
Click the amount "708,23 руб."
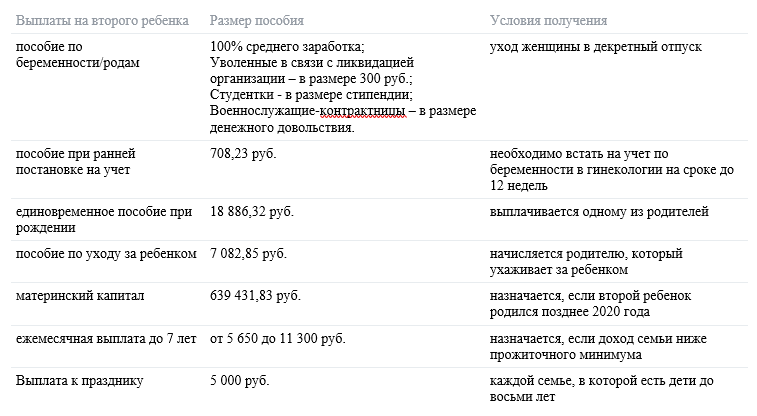[x=244, y=153]
